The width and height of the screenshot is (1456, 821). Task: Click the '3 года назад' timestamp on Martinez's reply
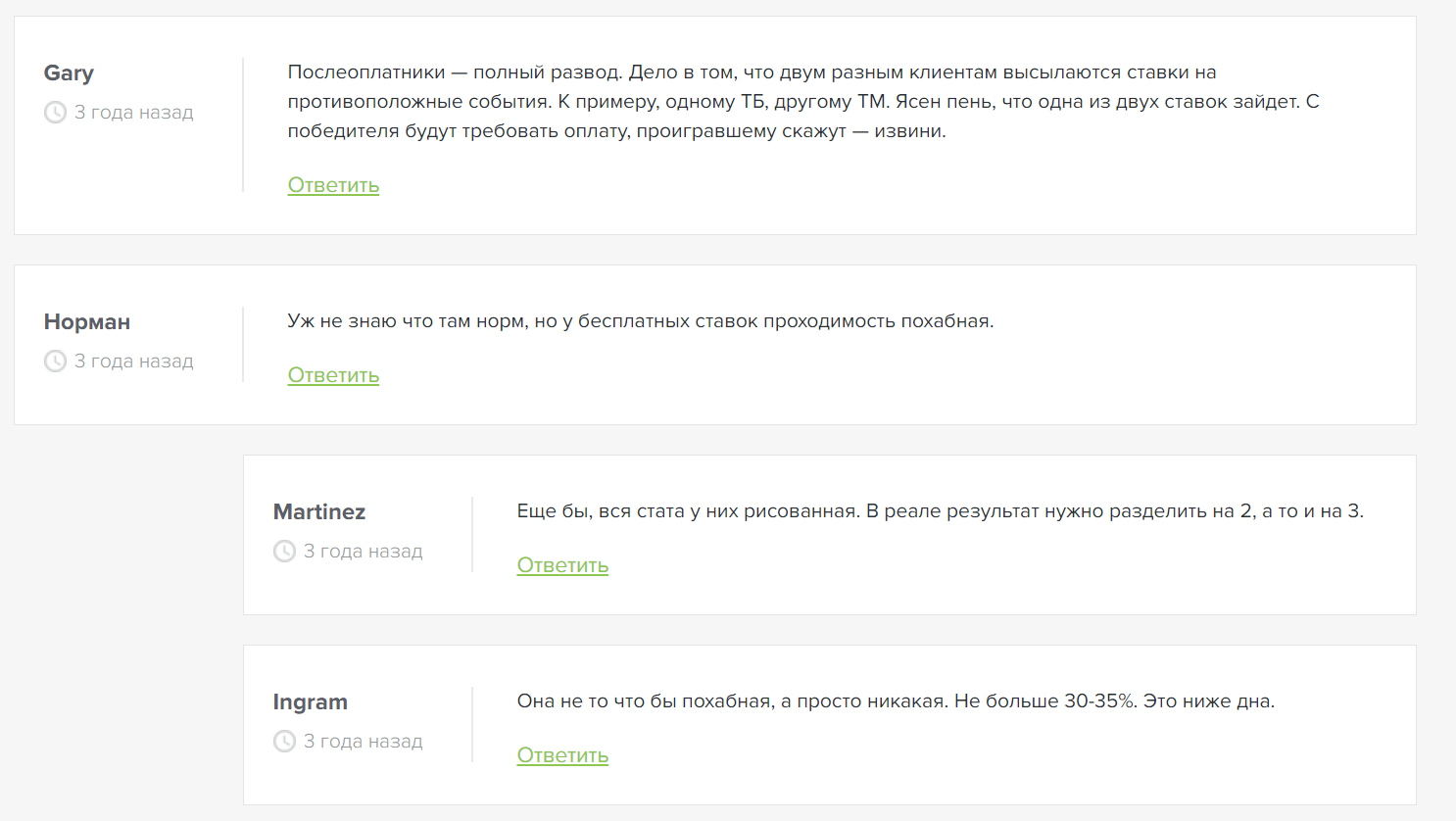pyautogui.click(x=364, y=552)
